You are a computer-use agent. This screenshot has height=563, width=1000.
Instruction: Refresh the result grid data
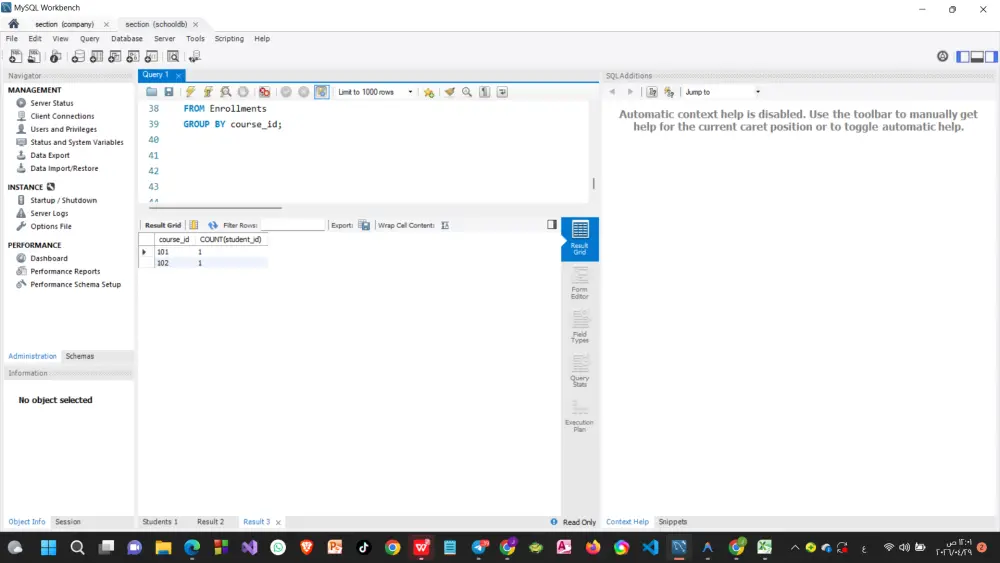pos(213,225)
